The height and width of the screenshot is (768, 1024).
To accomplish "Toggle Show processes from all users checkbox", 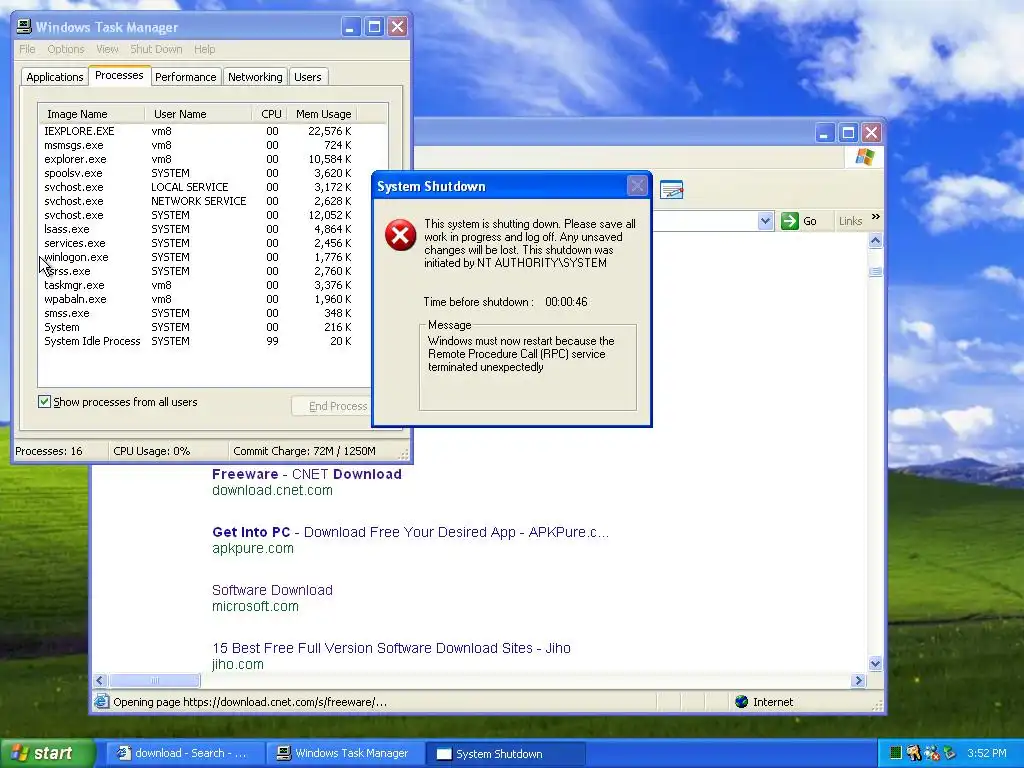I will pyautogui.click(x=44, y=402).
